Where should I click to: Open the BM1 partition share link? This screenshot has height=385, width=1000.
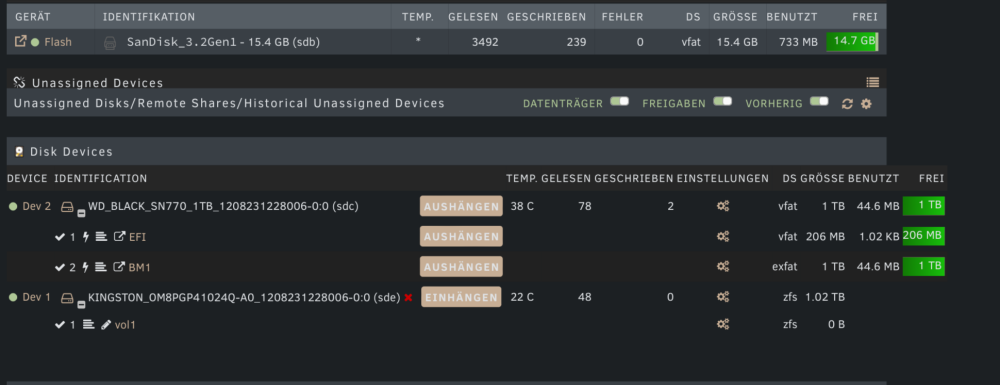click(x=119, y=267)
